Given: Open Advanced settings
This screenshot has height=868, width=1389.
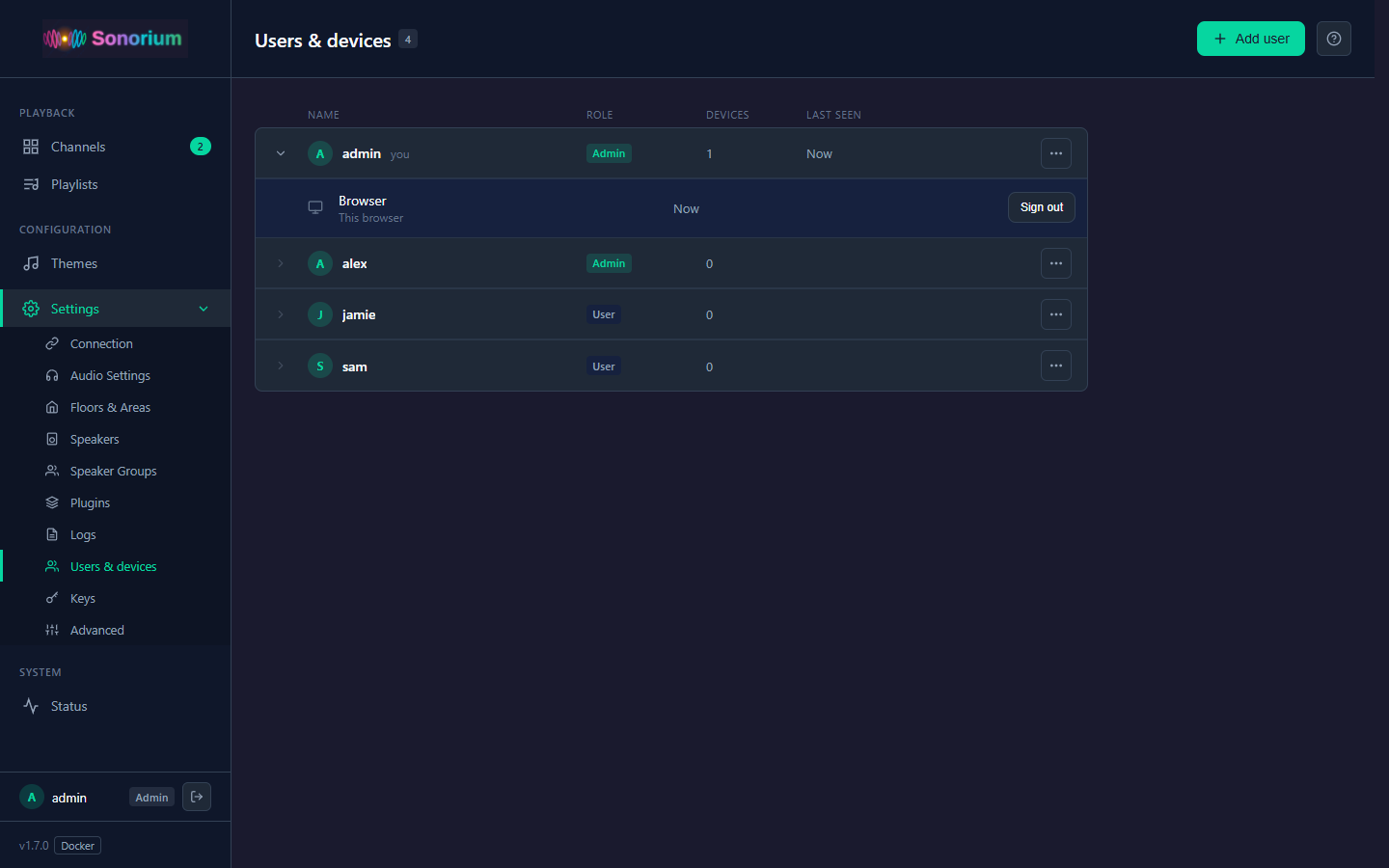Looking at the screenshot, I should (x=116, y=630).
